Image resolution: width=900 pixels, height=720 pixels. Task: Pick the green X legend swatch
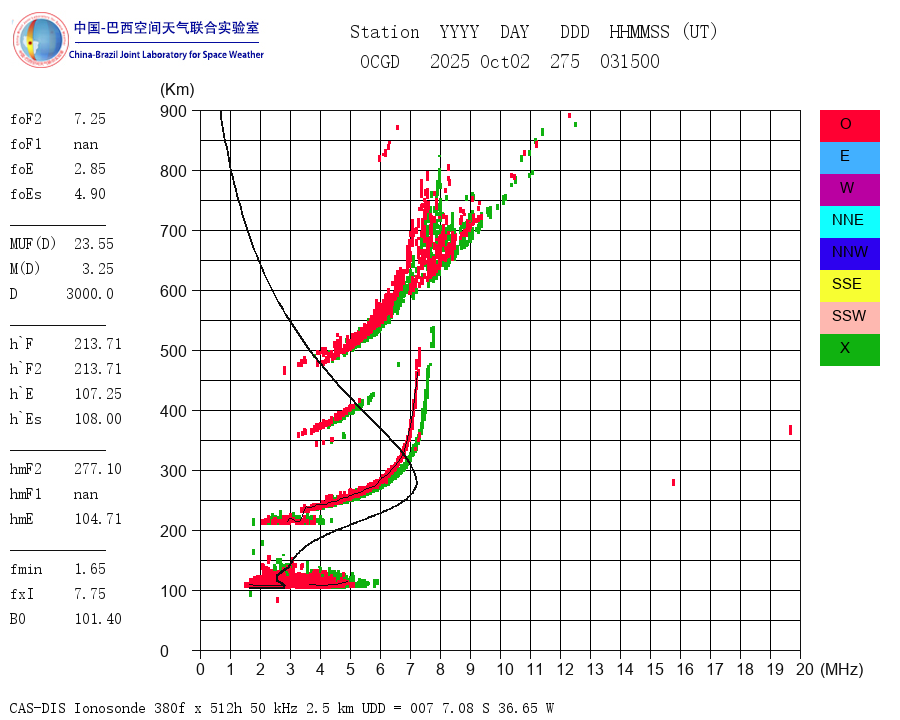click(x=849, y=350)
